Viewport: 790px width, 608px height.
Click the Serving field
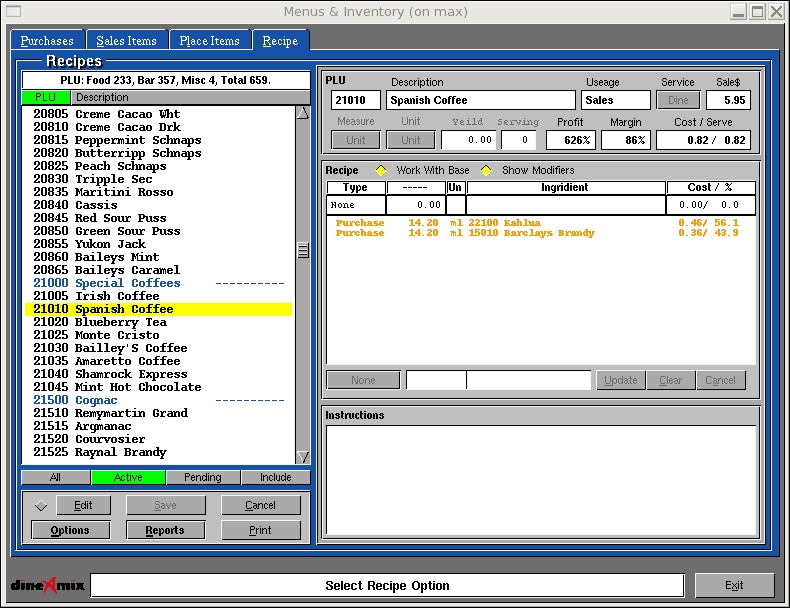(x=518, y=140)
